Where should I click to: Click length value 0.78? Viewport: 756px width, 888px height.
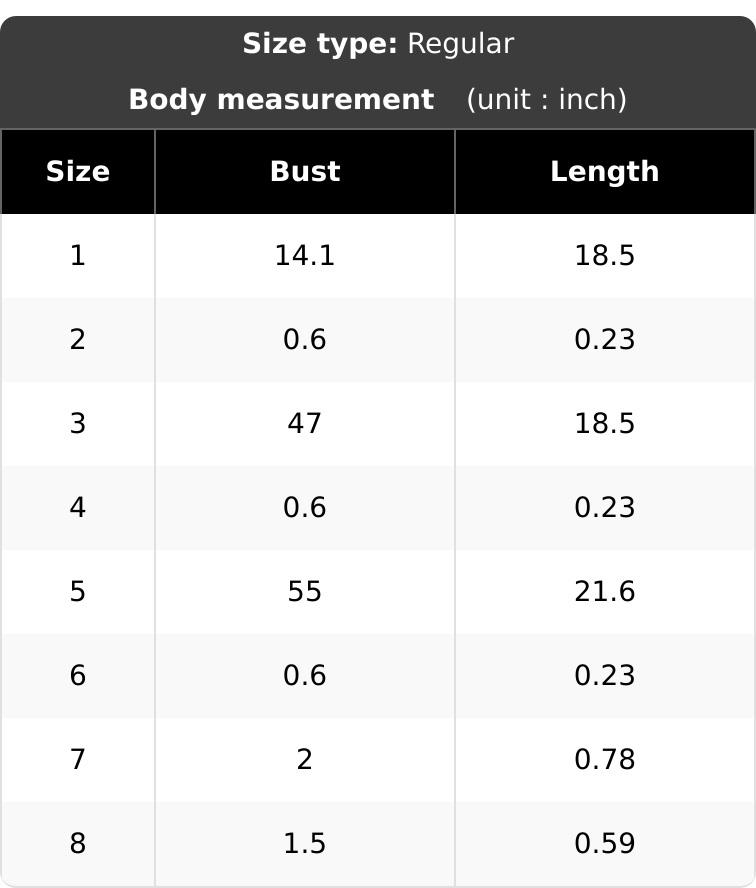[x=605, y=759]
